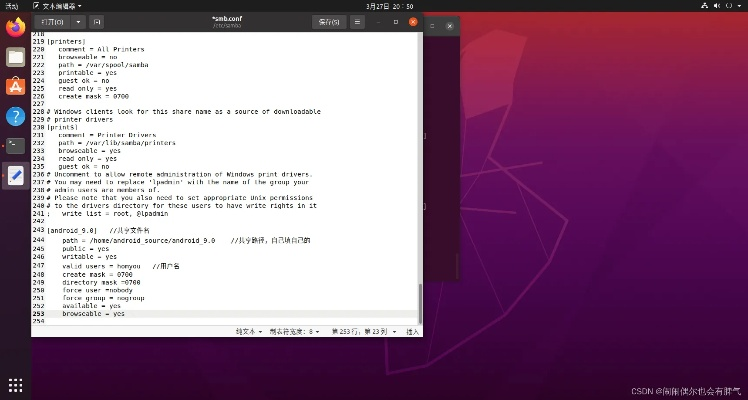This screenshot has width=748, height=400.
Task: Launch the Files manager from dock
Action: [15, 57]
